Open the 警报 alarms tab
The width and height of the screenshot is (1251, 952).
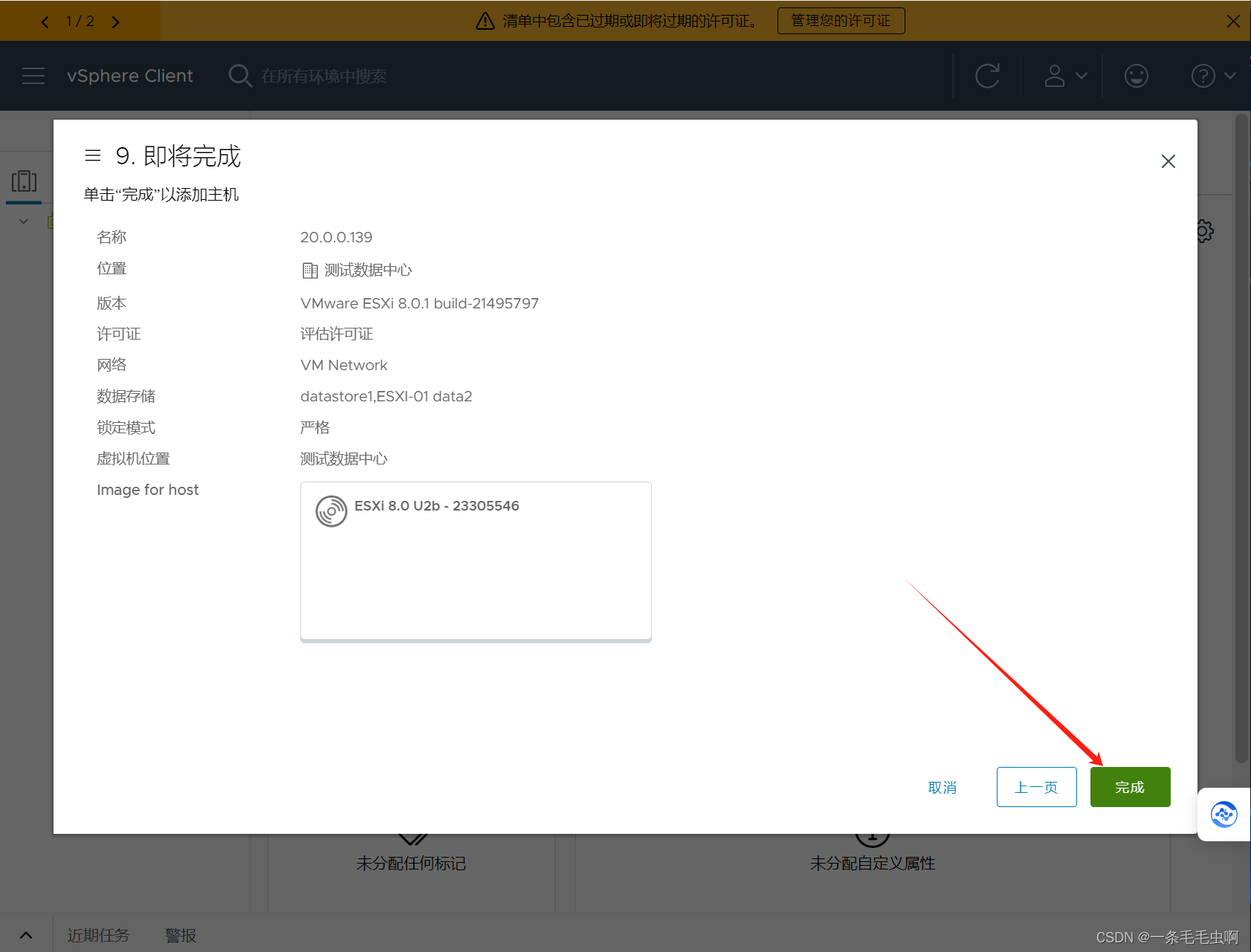click(181, 935)
